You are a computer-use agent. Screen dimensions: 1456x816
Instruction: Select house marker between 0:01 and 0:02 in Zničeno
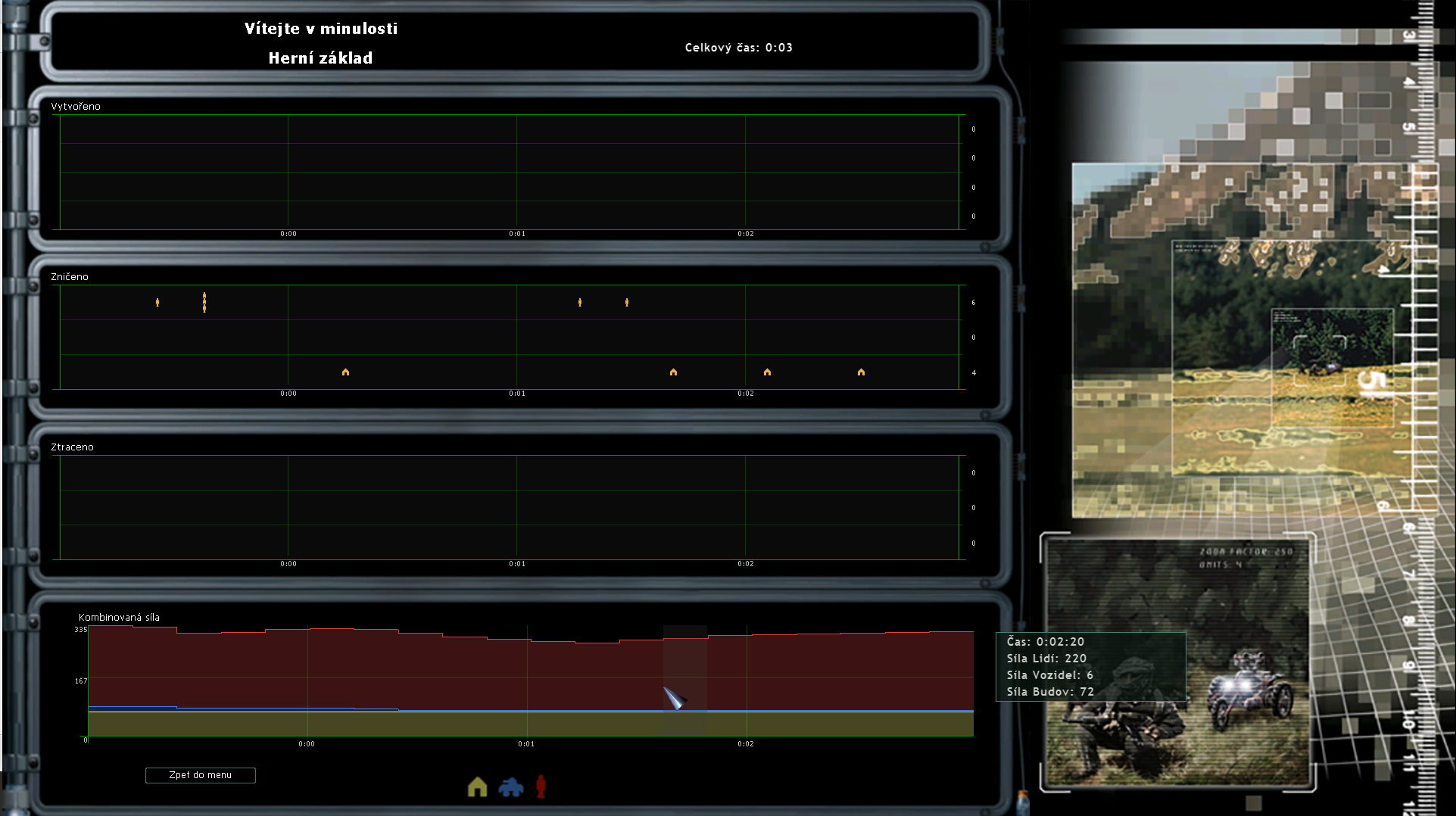point(673,372)
